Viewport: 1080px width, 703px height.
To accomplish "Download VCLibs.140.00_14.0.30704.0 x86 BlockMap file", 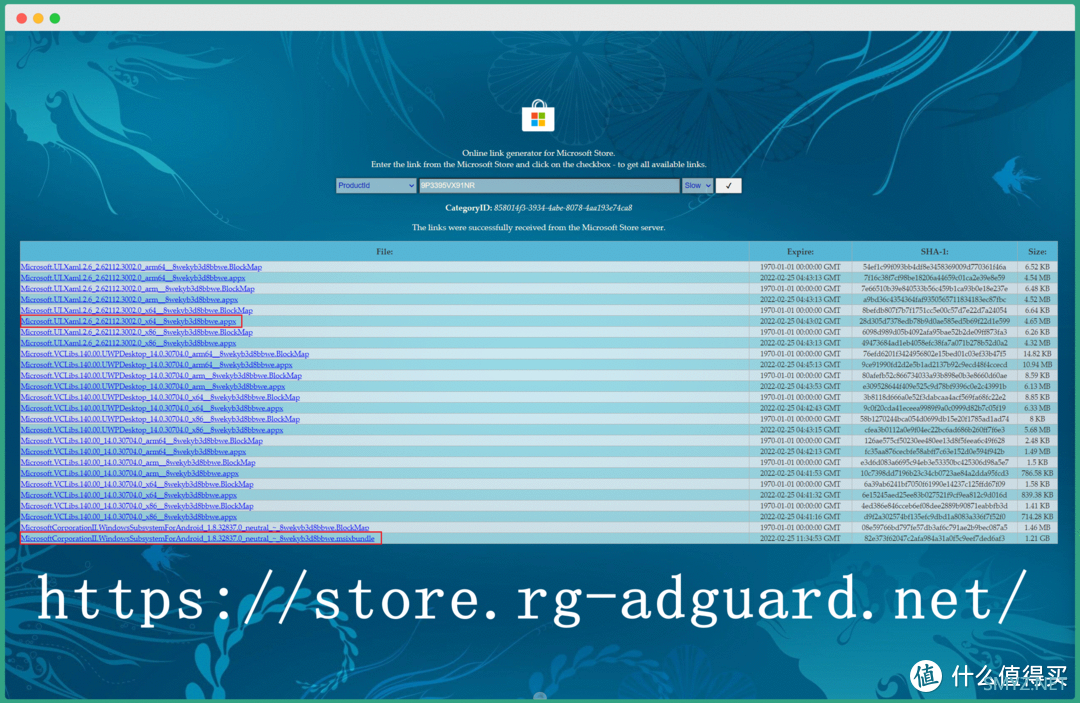I will (x=137, y=506).
